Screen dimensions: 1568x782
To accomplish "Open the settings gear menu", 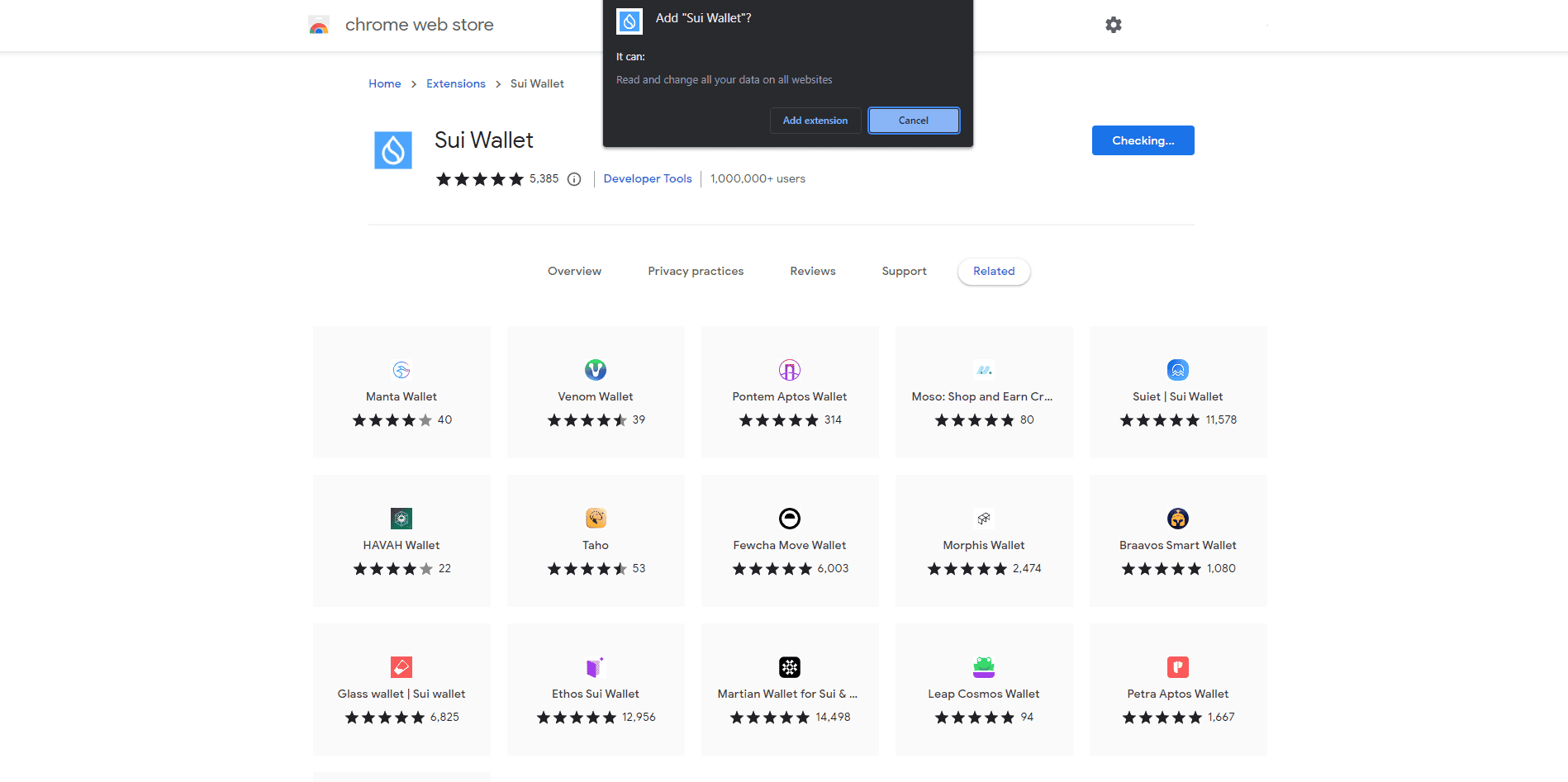I will click(x=1113, y=25).
